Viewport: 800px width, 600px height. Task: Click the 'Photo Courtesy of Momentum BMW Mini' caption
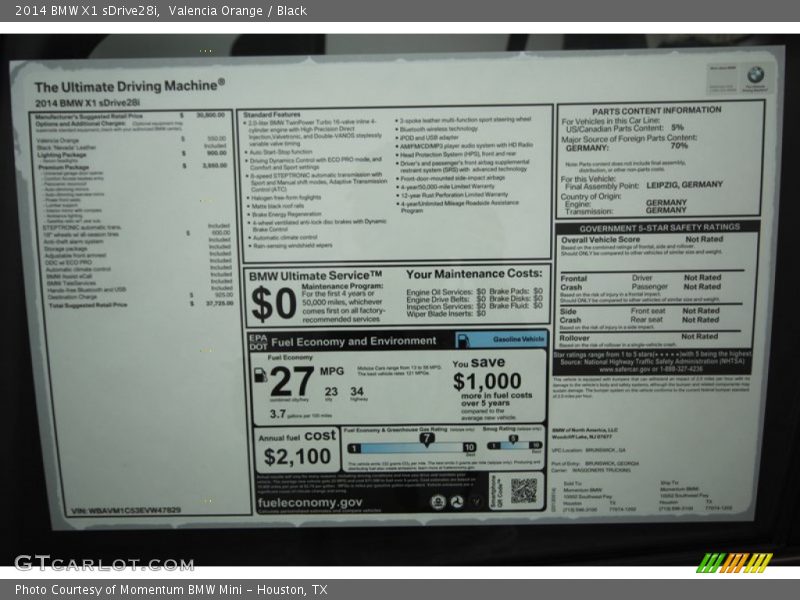point(171,590)
